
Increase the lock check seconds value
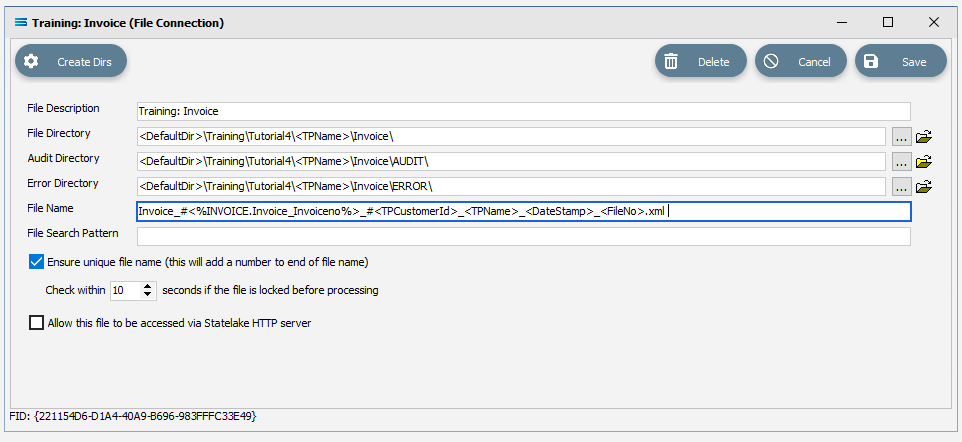[148, 287]
